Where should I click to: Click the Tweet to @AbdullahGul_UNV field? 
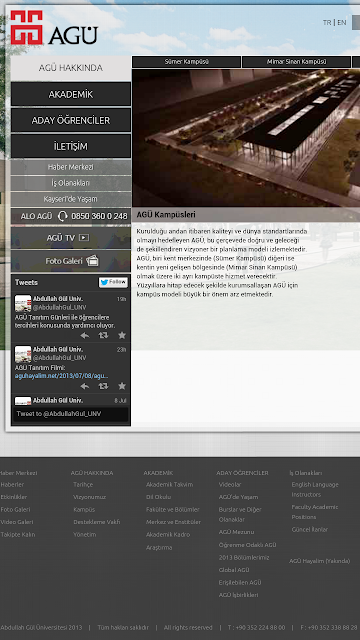tap(71, 414)
